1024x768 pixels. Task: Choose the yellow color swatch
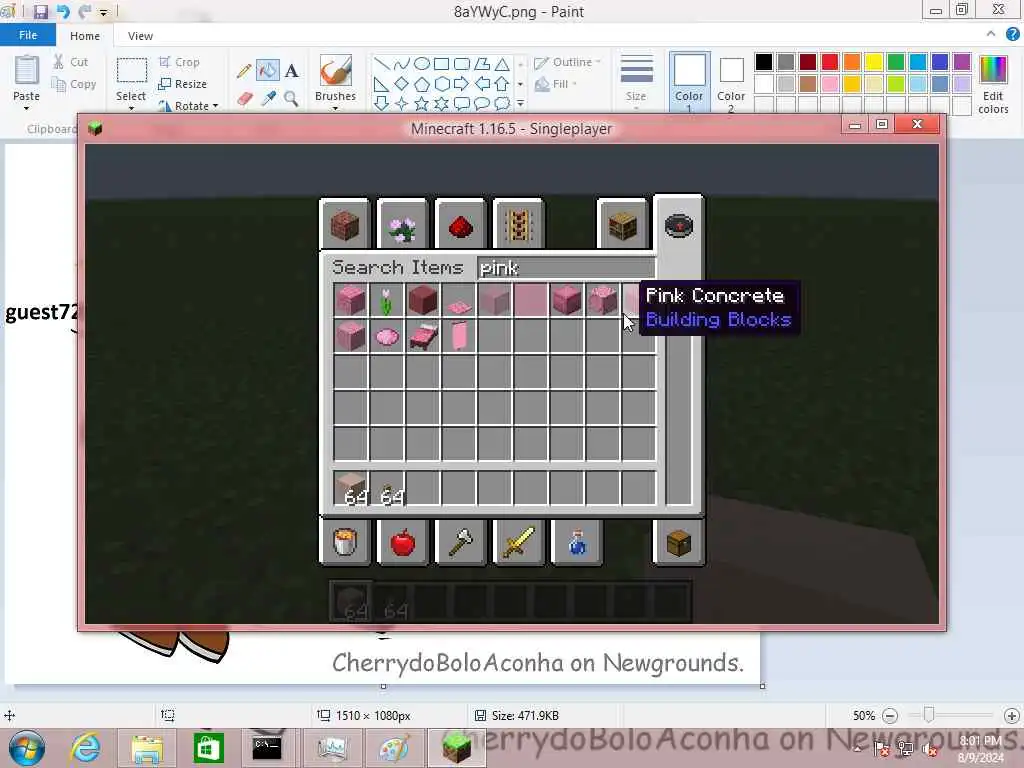874,61
